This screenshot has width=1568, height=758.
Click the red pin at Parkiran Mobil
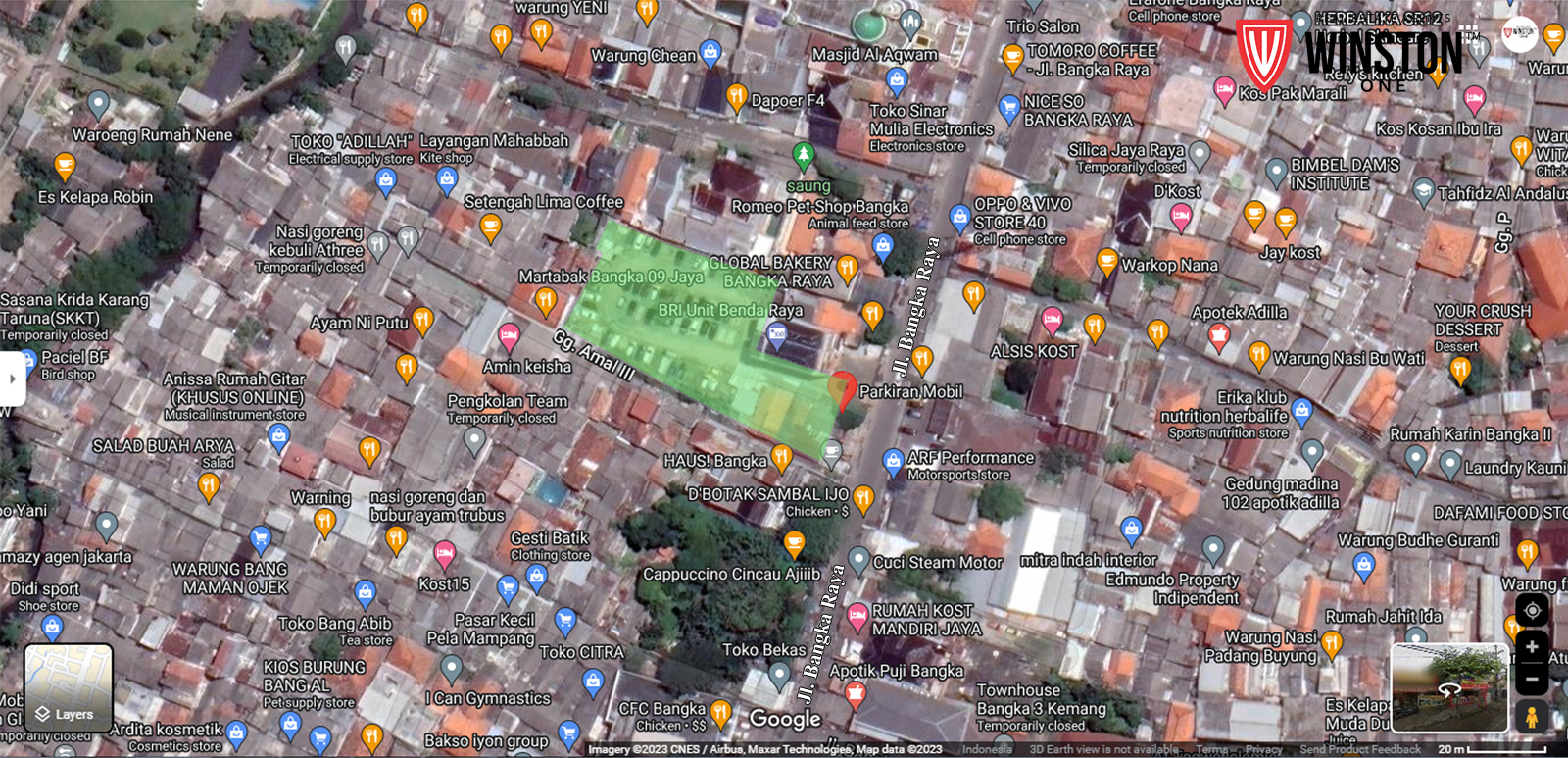point(842,389)
